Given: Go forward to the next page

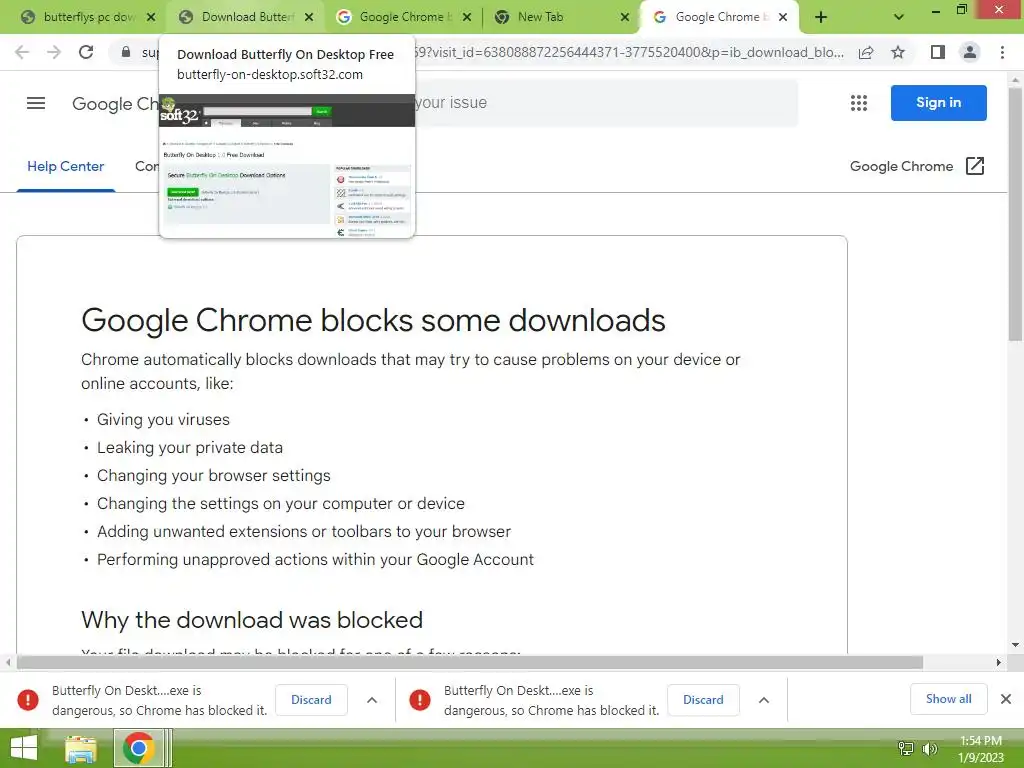Looking at the screenshot, I should point(54,52).
